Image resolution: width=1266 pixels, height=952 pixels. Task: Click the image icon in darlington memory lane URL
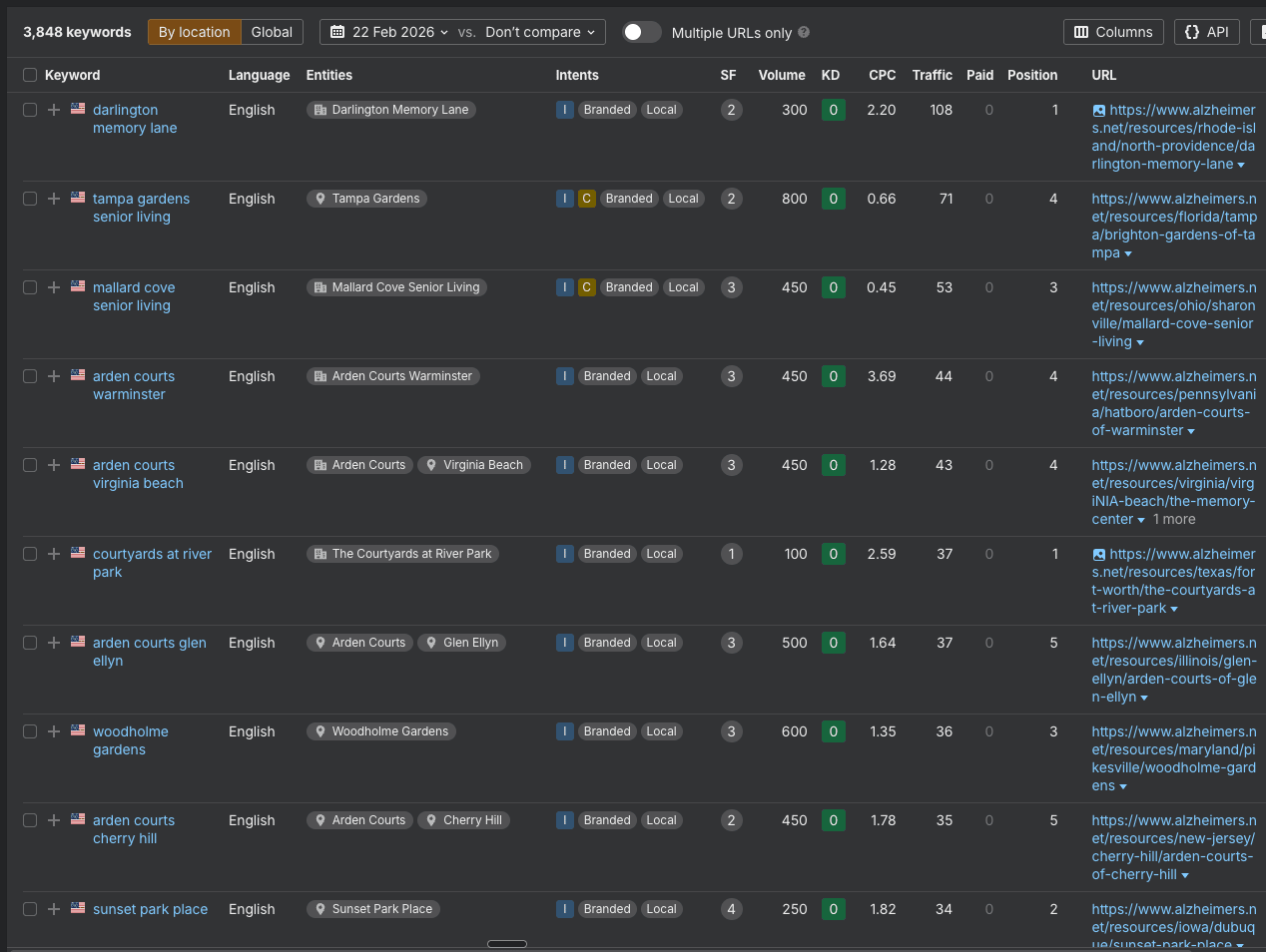point(1099,111)
